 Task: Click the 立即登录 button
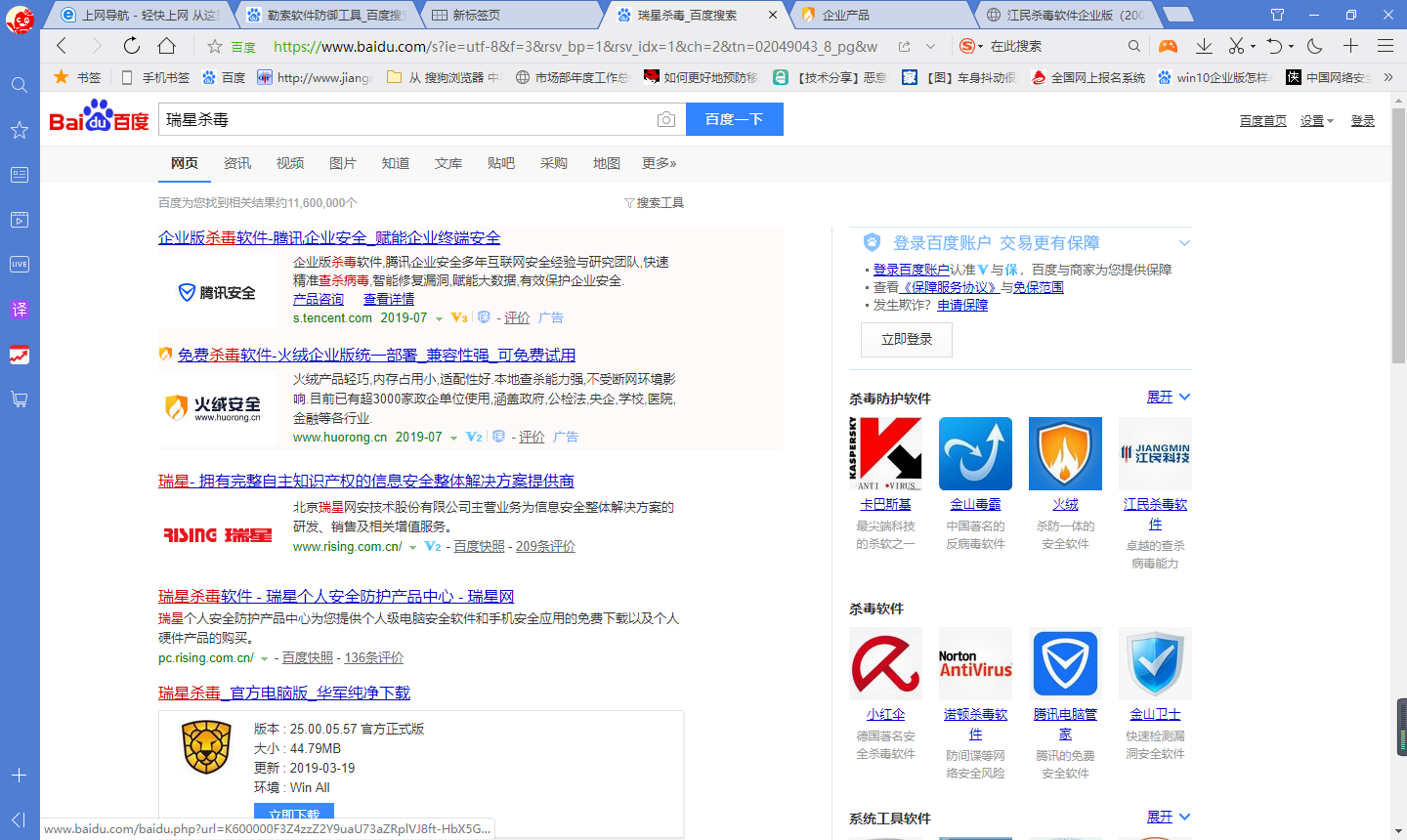(x=907, y=340)
